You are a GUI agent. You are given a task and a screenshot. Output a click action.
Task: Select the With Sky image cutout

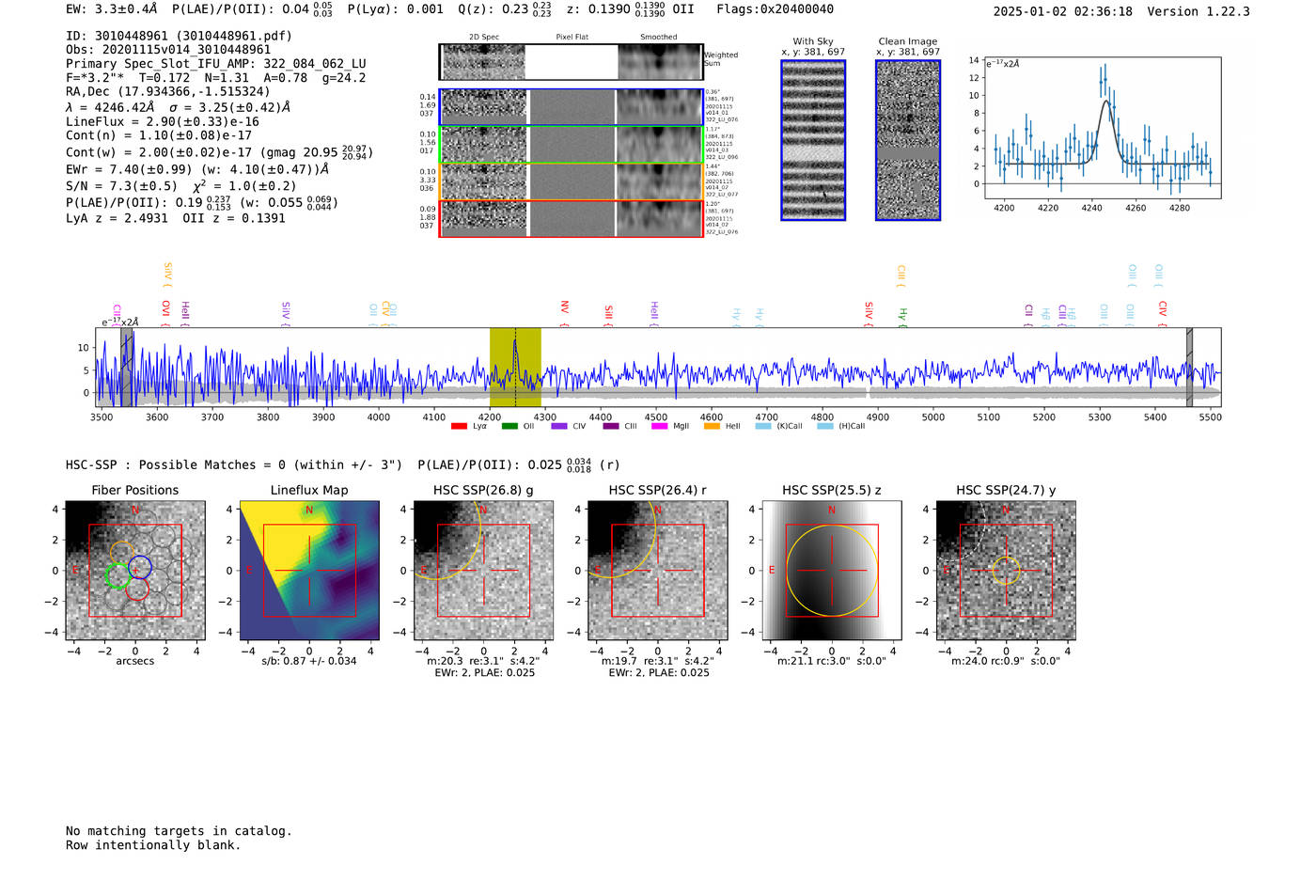813,140
